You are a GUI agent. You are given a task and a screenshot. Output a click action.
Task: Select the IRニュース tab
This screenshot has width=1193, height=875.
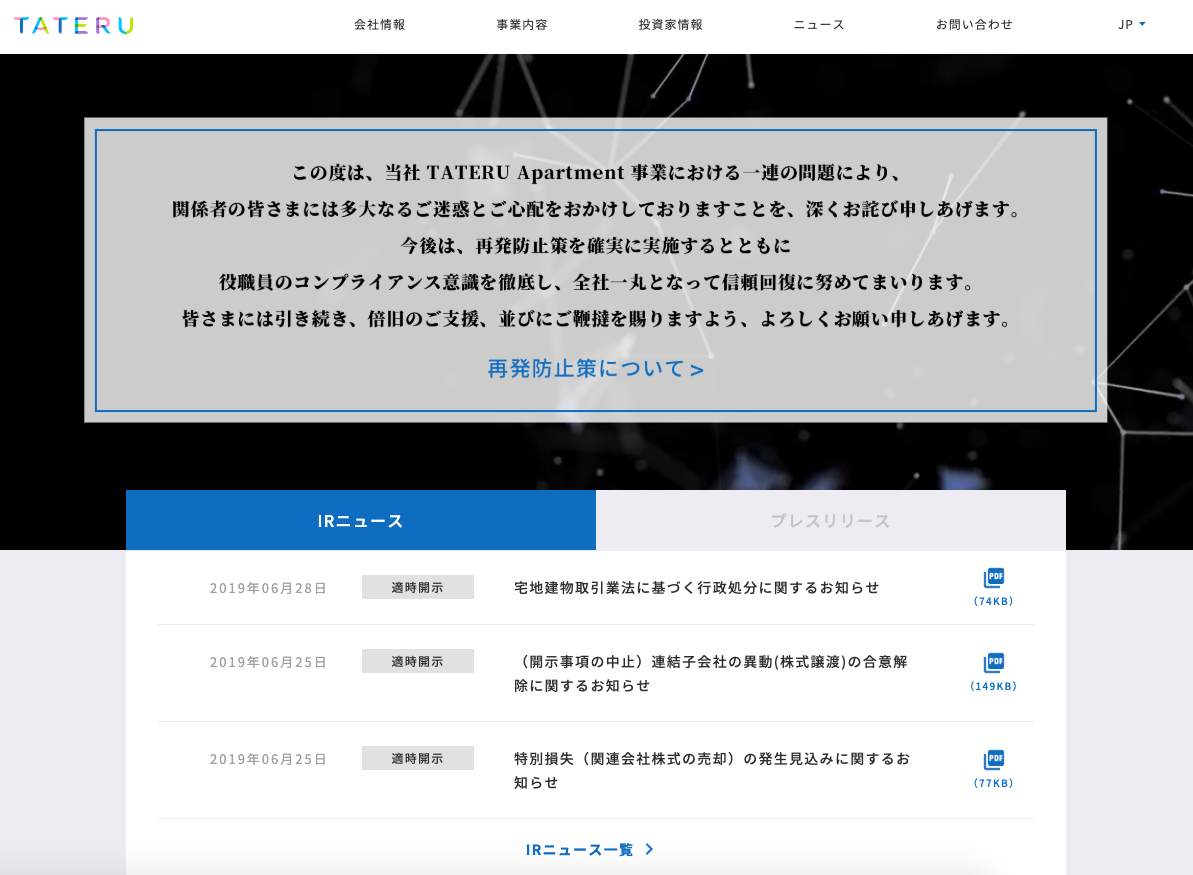click(x=361, y=520)
